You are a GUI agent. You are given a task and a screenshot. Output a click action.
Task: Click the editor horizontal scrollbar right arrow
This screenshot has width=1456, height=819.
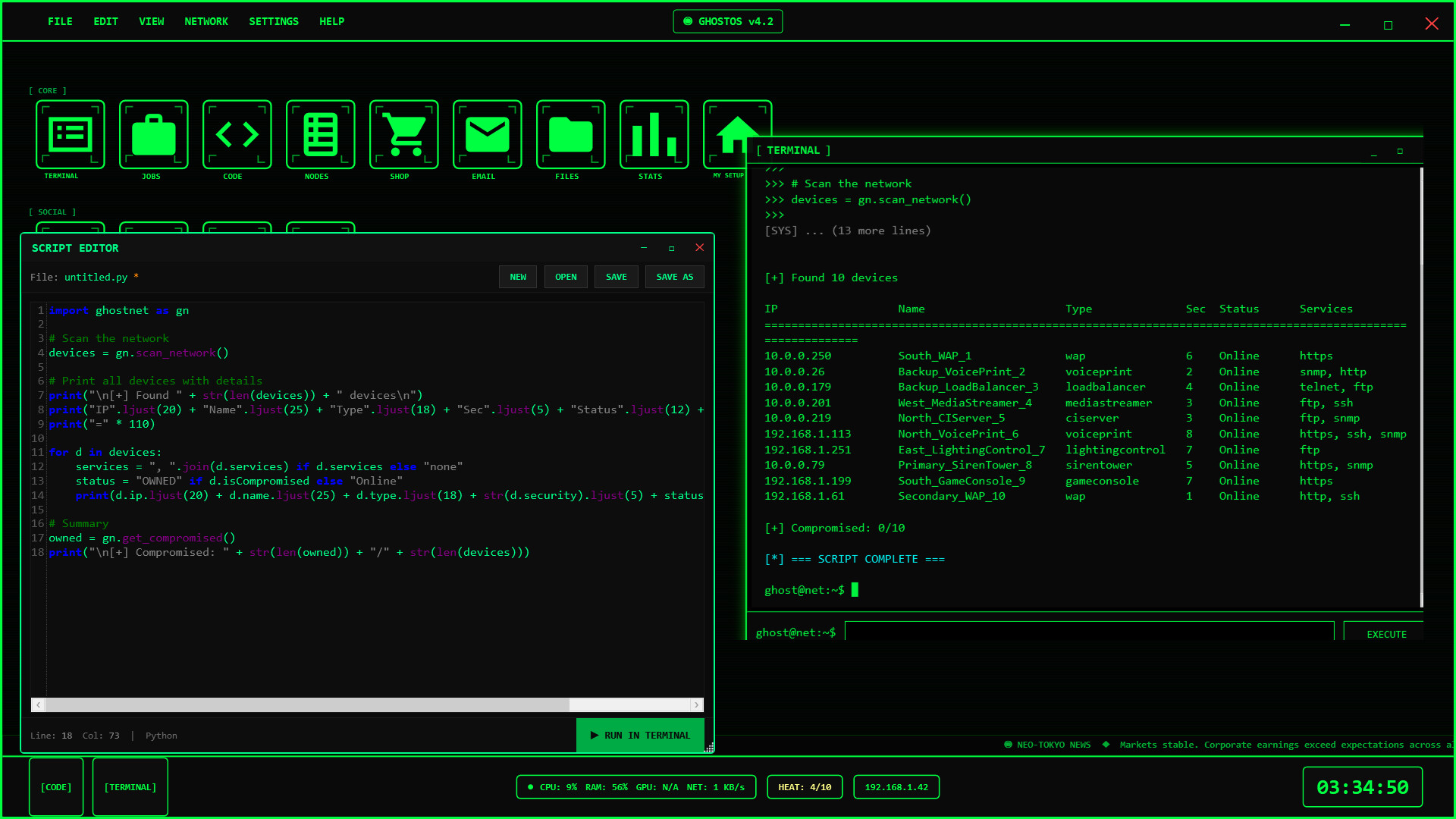696,704
